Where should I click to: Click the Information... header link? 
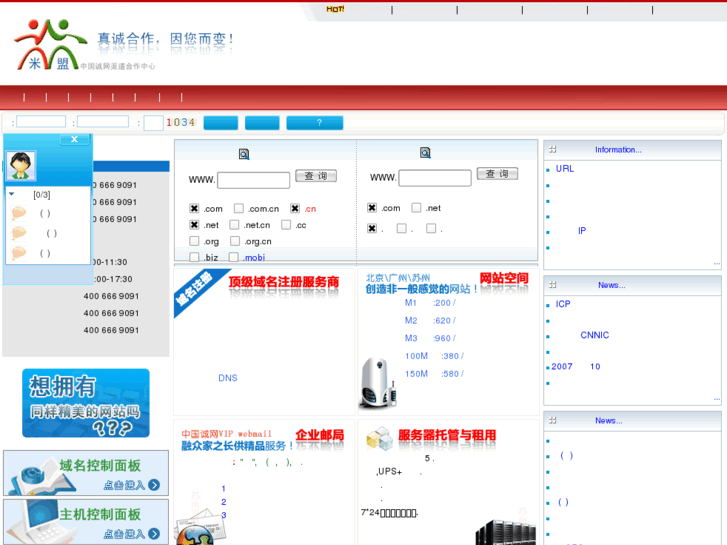pyautogui.click(x=618, y=149)
